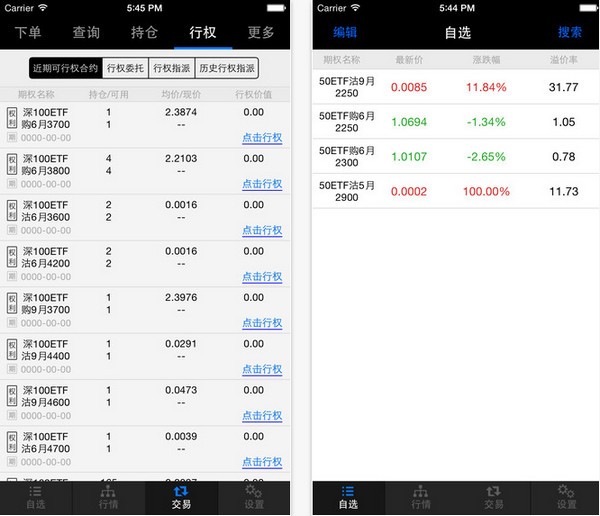This screenshot has height=516, width=600.
Task: Click 点击行权 for 深100ETF购9月3700
Action: pyautogui.click(x=262, y=323)
